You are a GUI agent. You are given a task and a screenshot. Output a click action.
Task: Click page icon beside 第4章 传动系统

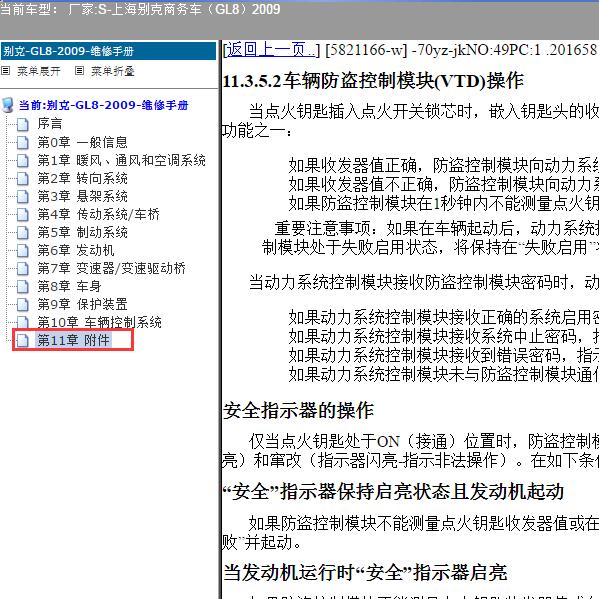23,214
